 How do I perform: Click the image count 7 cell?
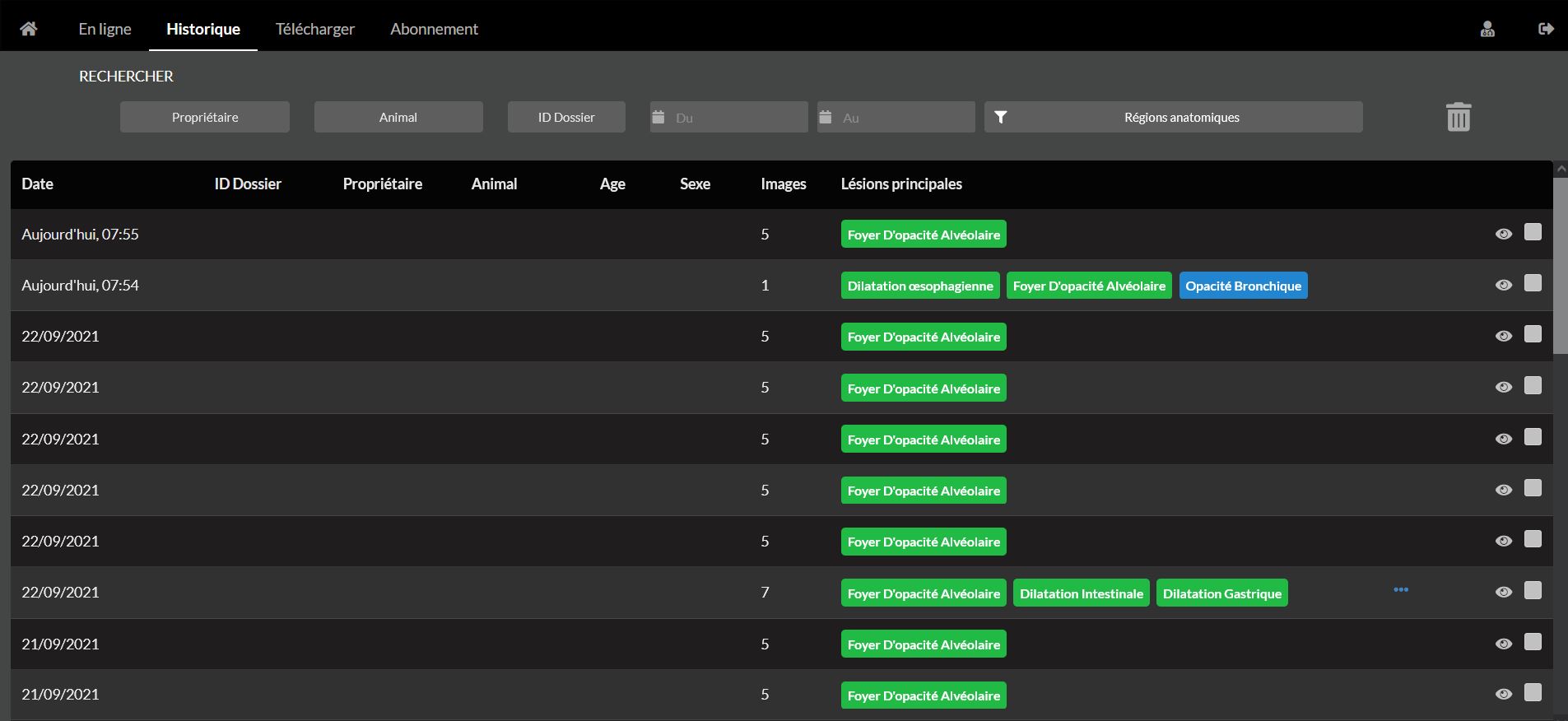(765, 592)
